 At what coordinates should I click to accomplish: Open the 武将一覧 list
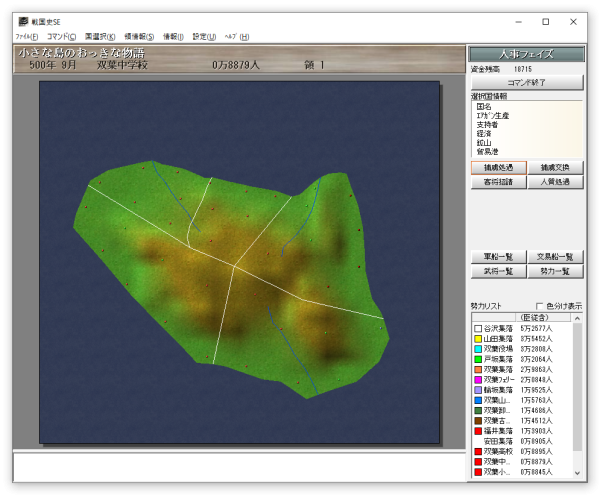point(498,271)
